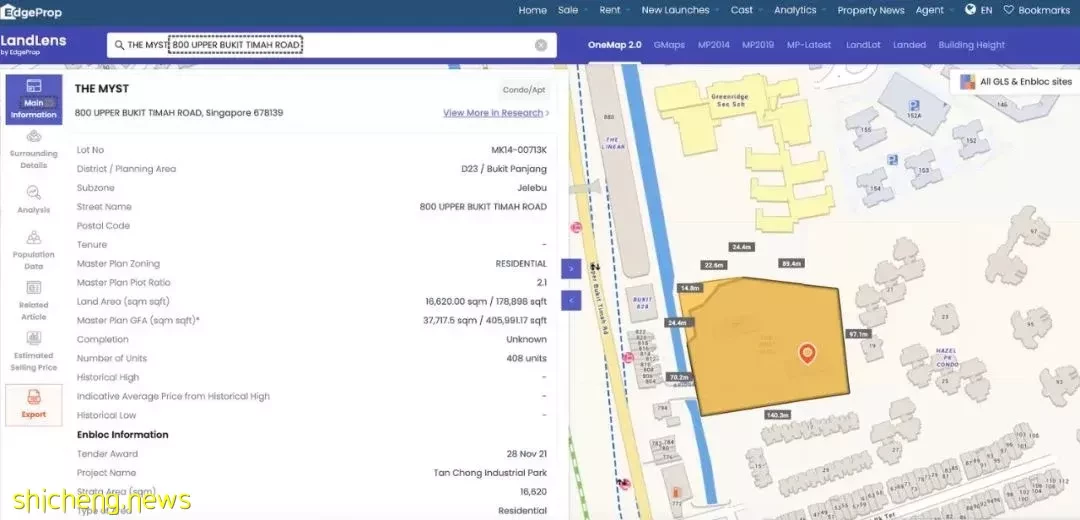This screenshot has width=1080, height=520.
Task: Click the Greenridge Sec Sch building on map
Action: click(729, 101)
